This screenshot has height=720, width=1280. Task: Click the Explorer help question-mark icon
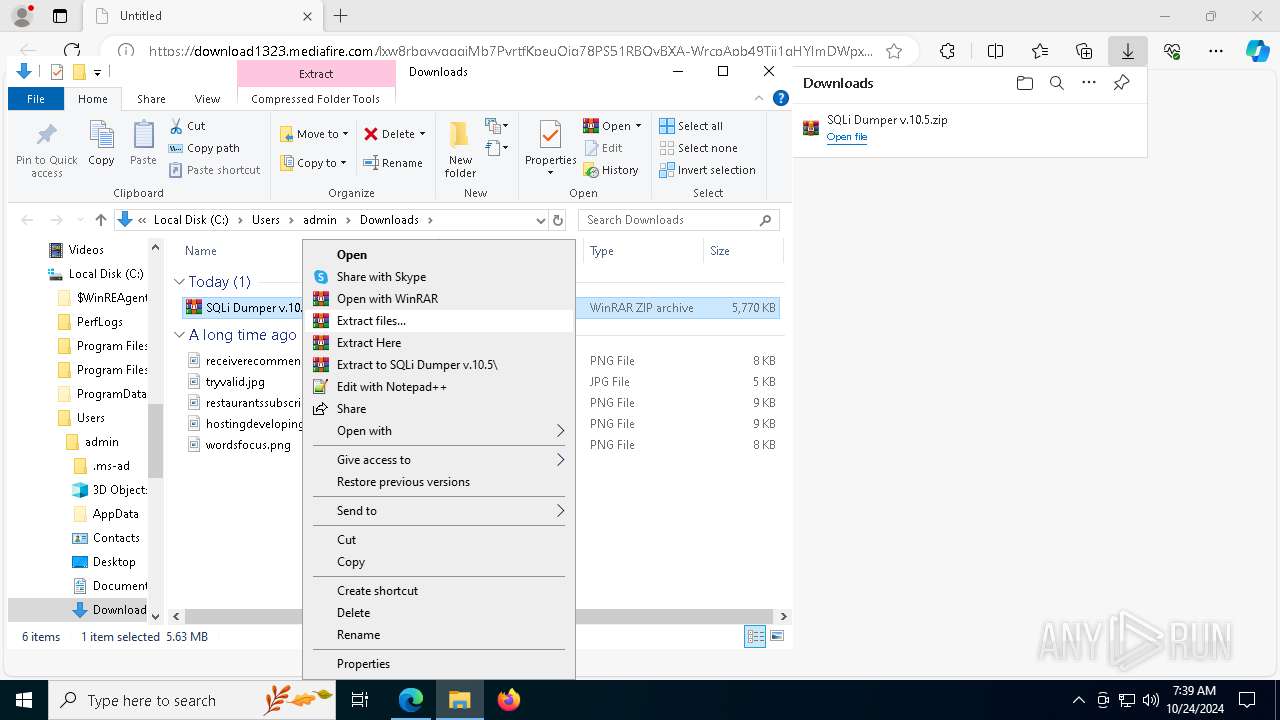coord(781,98)
